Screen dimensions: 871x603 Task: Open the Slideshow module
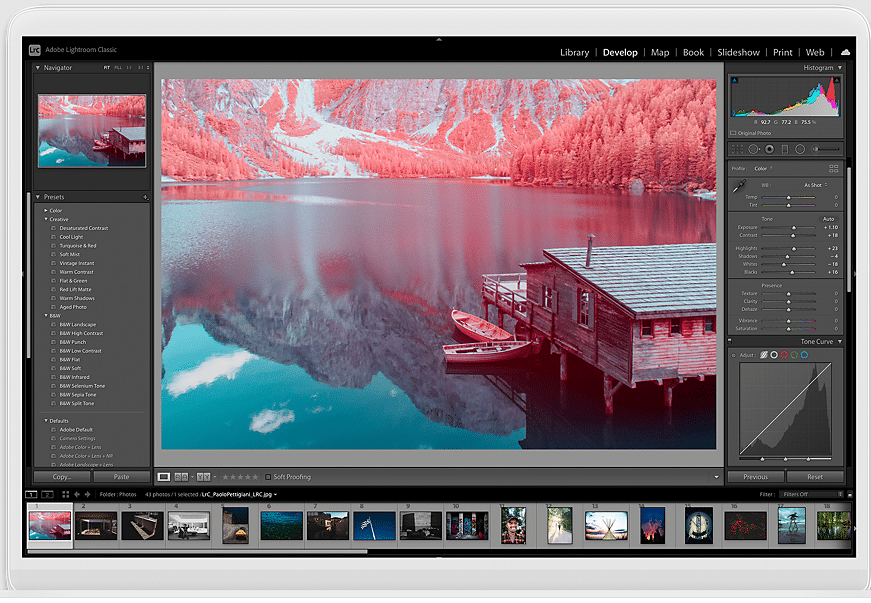coord(738,52)
